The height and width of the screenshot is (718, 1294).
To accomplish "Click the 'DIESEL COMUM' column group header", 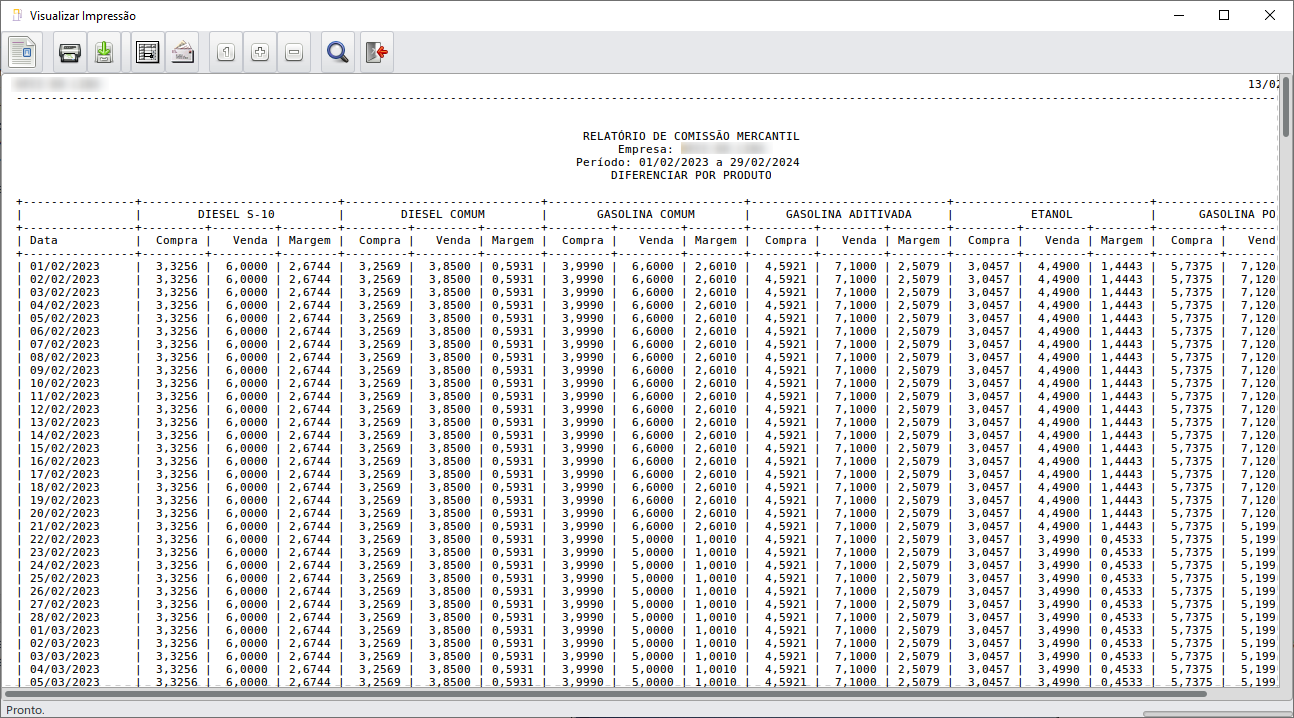I will [x=443, y=214].
